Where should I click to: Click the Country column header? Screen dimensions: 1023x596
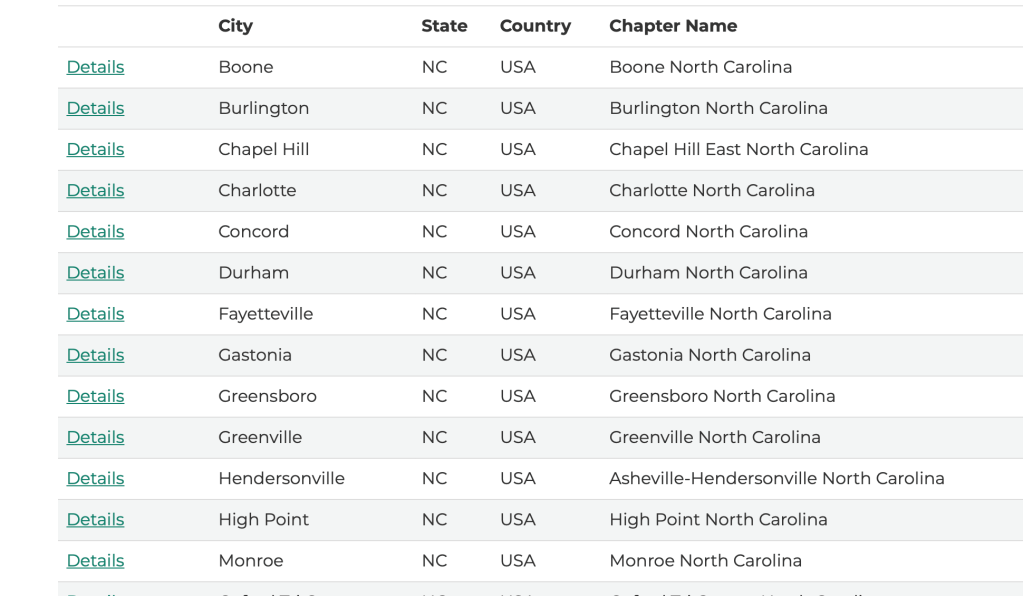[535, 26]
